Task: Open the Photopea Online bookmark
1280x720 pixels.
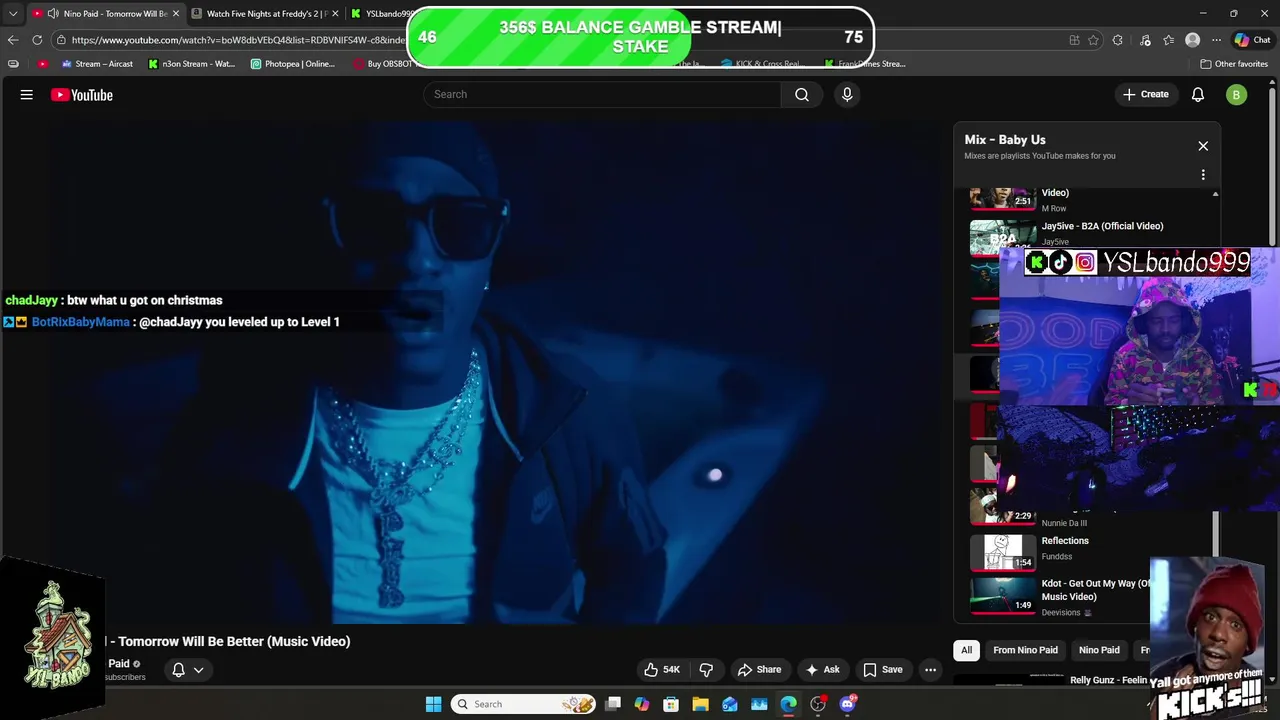Action: click(293, 64)
